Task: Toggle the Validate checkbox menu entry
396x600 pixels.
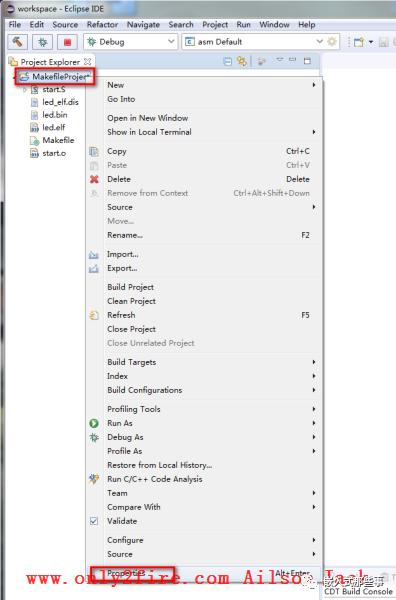Action: click(122, 521)
